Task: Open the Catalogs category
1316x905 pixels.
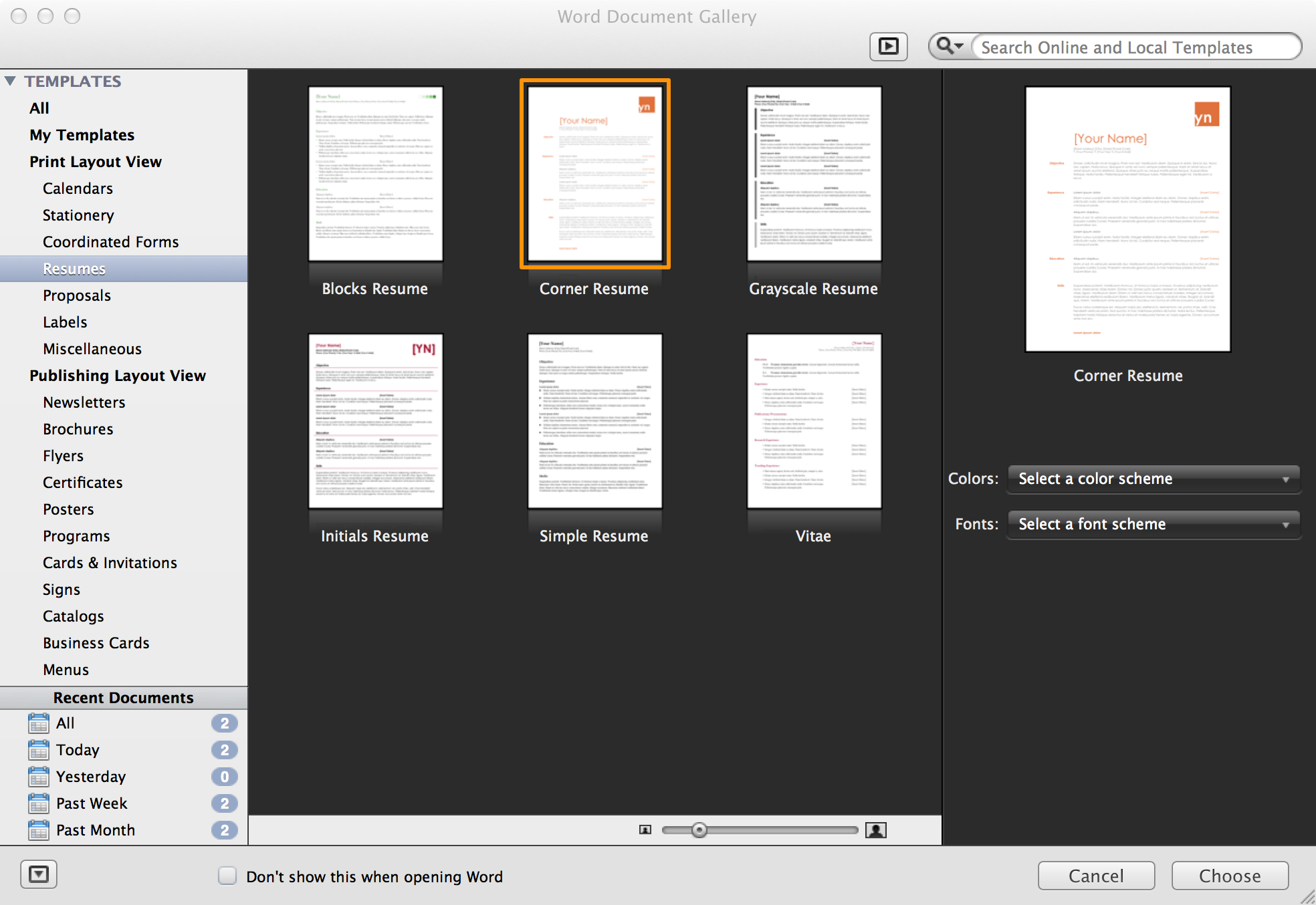Action: (x=74, y=616)
